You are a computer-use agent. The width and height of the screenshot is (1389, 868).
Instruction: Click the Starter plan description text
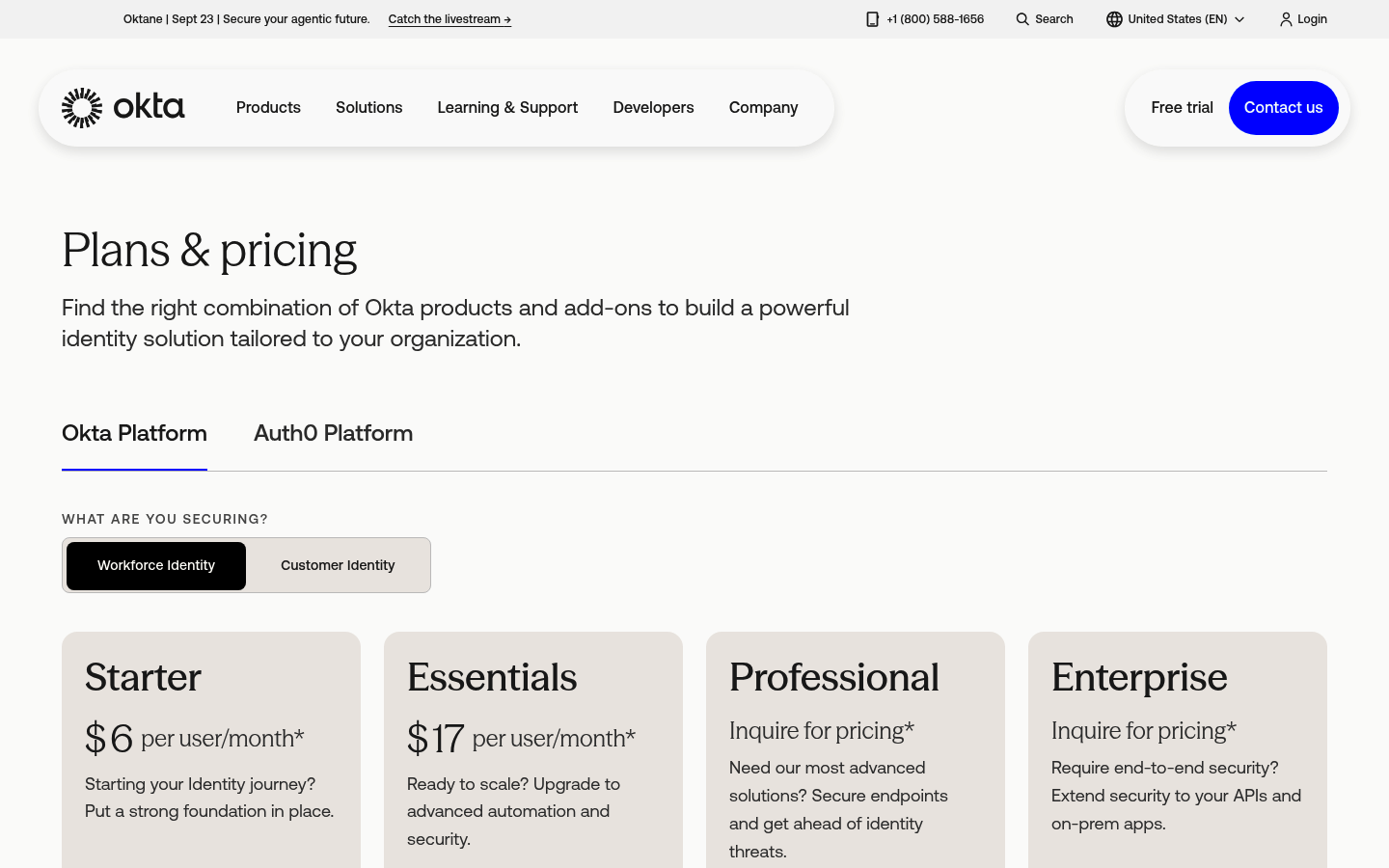coord(209,798)
